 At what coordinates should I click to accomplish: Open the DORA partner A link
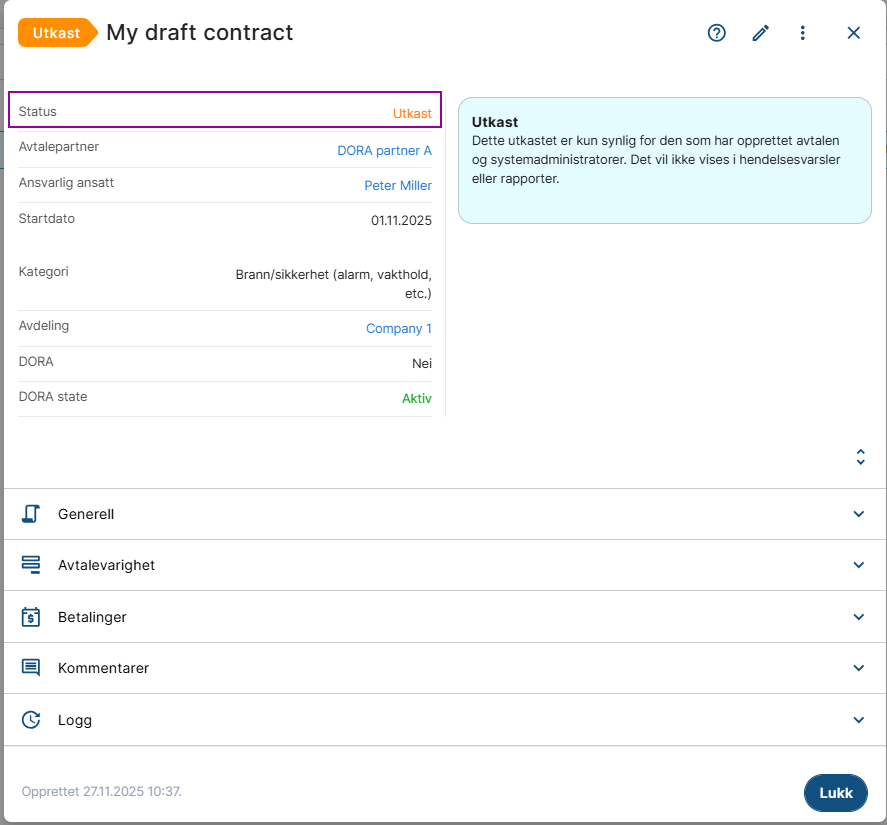tap(384, 151)
